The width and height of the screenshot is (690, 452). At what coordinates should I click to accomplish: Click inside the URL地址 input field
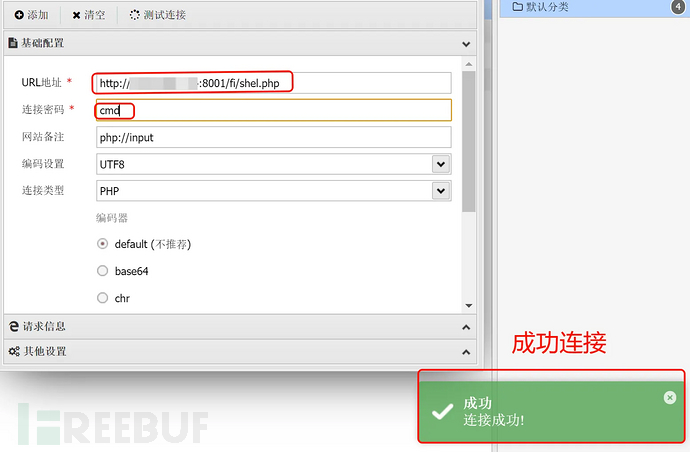(x=274, y=83)
